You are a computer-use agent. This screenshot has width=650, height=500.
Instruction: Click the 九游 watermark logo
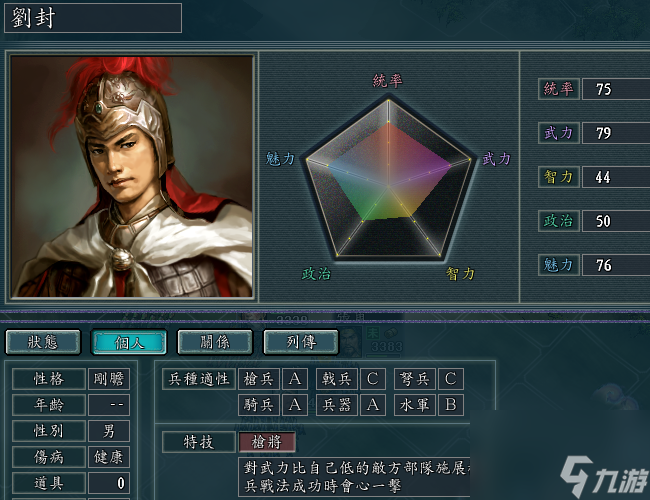604,476
